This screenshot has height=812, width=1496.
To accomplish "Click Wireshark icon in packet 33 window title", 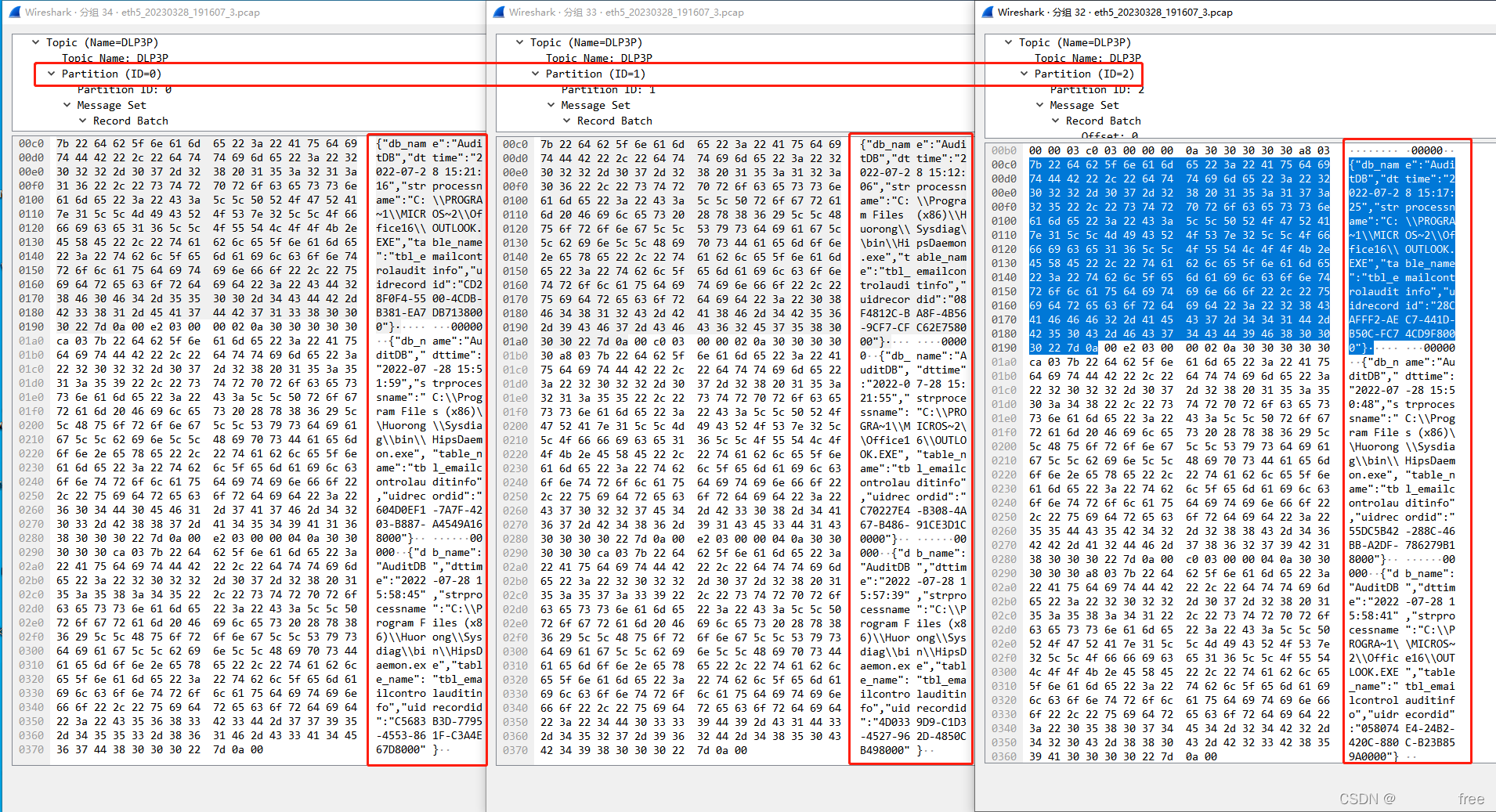I will click(498, 12).
